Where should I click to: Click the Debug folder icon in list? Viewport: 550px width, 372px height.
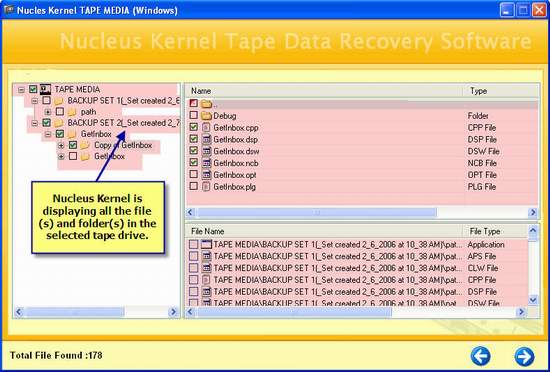click(207, 115)
